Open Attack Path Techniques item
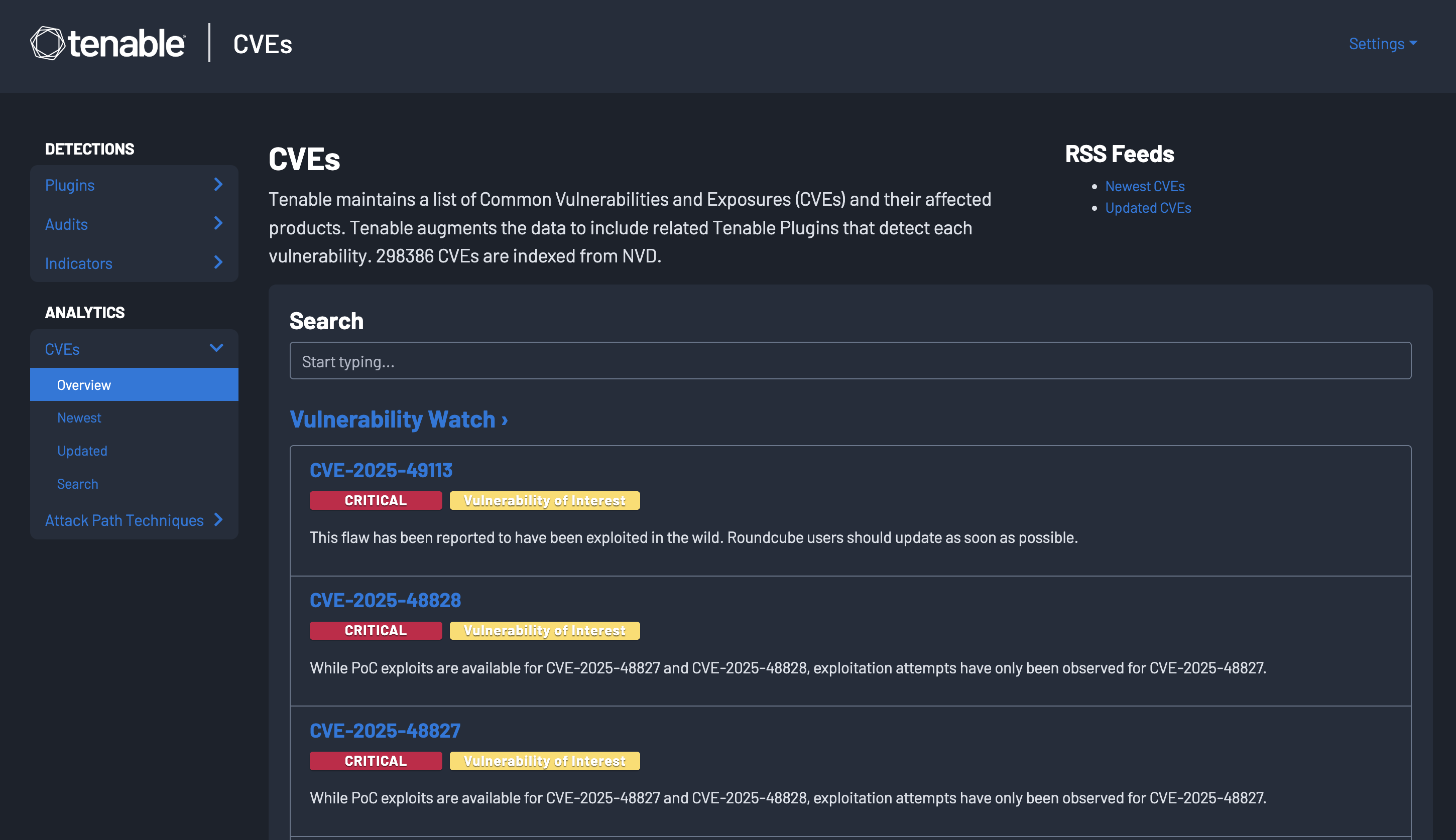 [124, 520]
